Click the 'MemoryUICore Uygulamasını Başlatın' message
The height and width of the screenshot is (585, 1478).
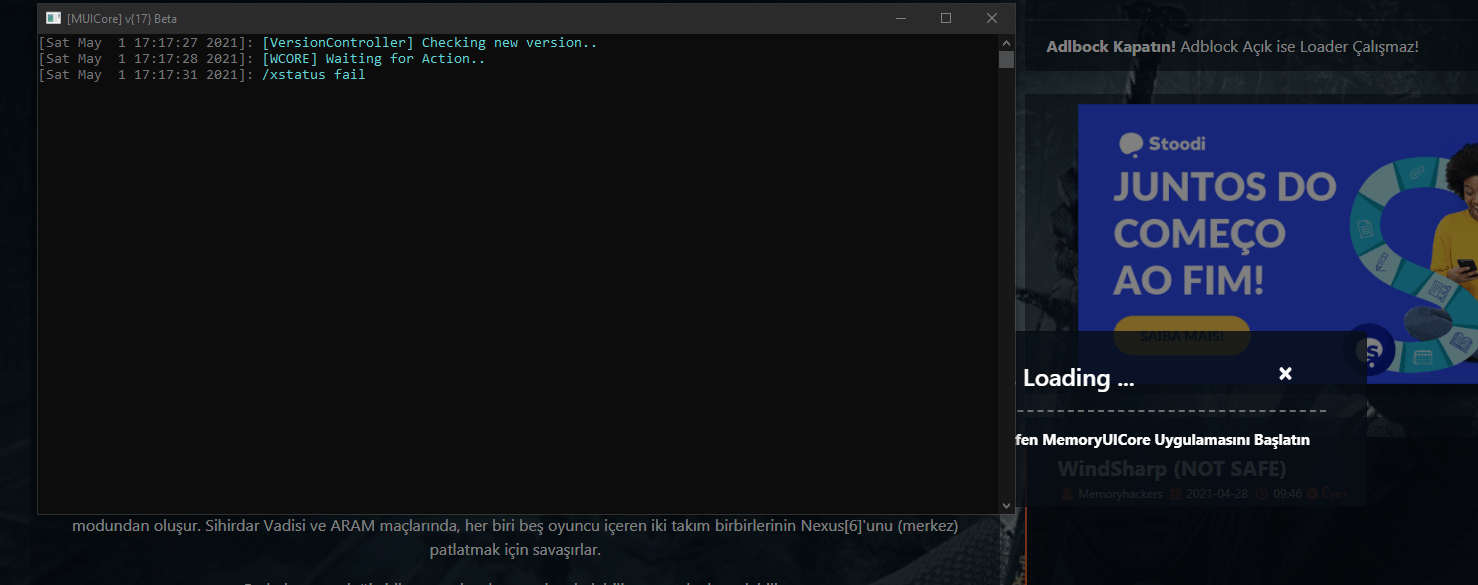pyautogui.click(x=1176, y=439)
